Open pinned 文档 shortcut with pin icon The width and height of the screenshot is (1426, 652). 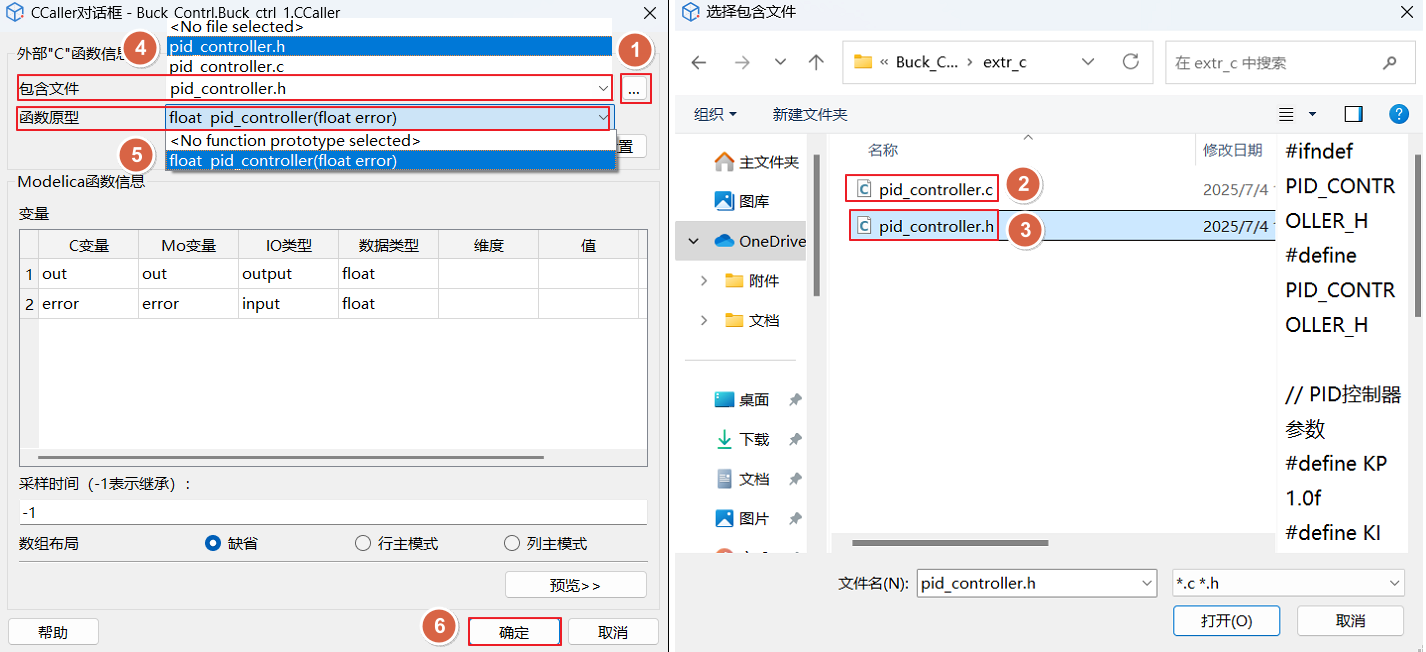click(x=742, y=479)
